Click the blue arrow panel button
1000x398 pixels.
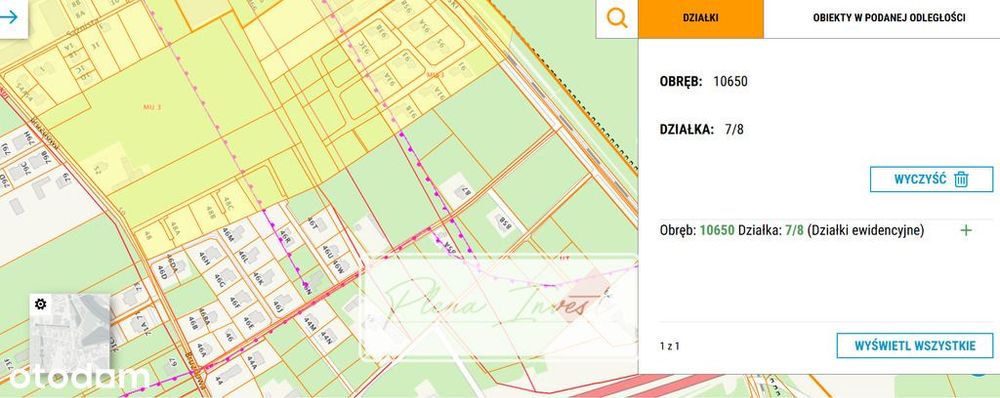point(10,17)
